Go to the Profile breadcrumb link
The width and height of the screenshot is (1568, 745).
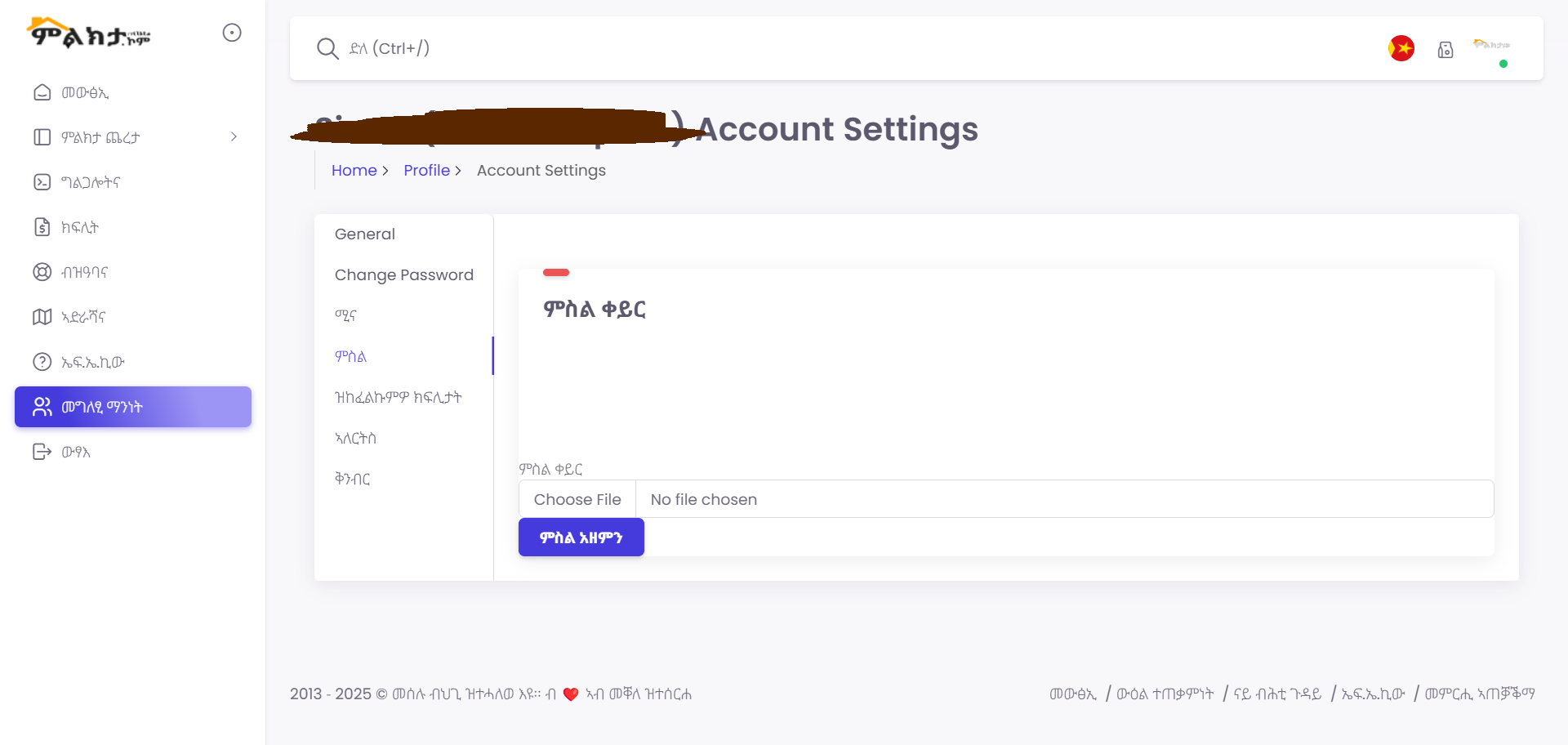pyautogui.click(x=426, y=171)
